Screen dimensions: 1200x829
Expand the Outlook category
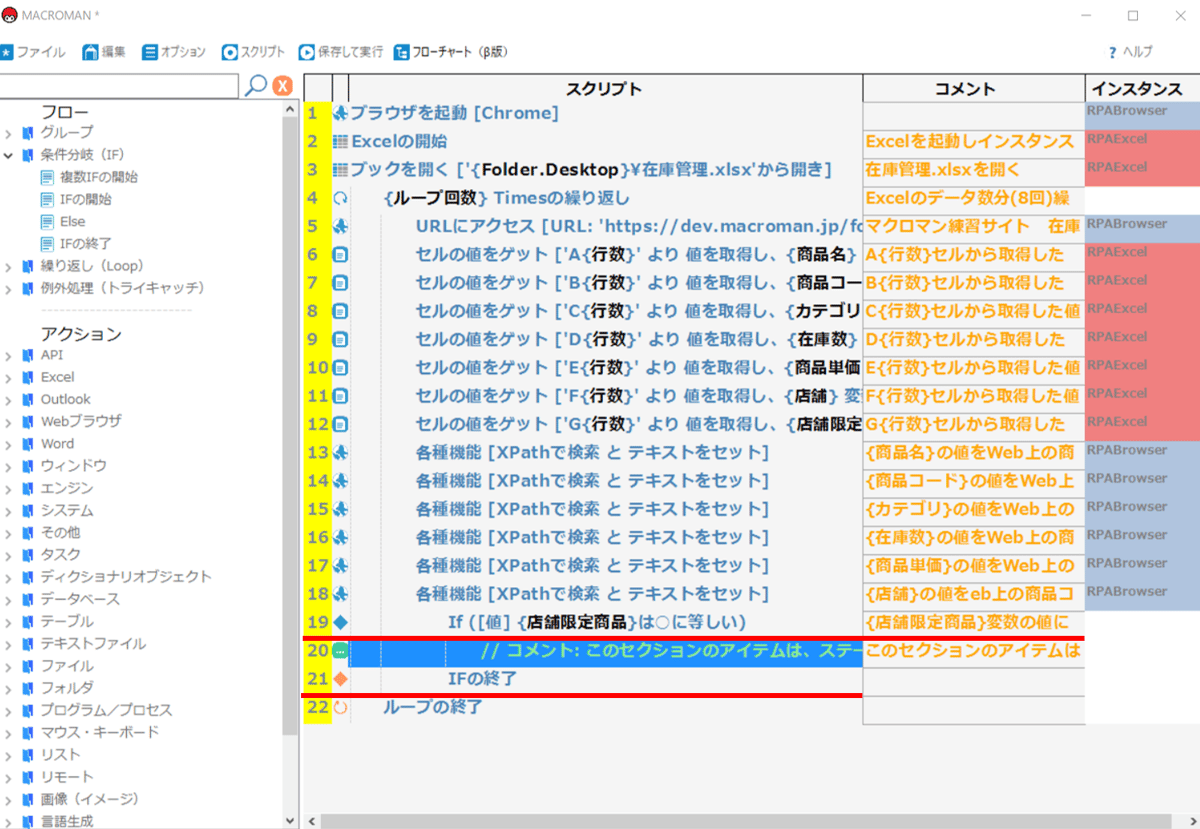tap(8, 399)
